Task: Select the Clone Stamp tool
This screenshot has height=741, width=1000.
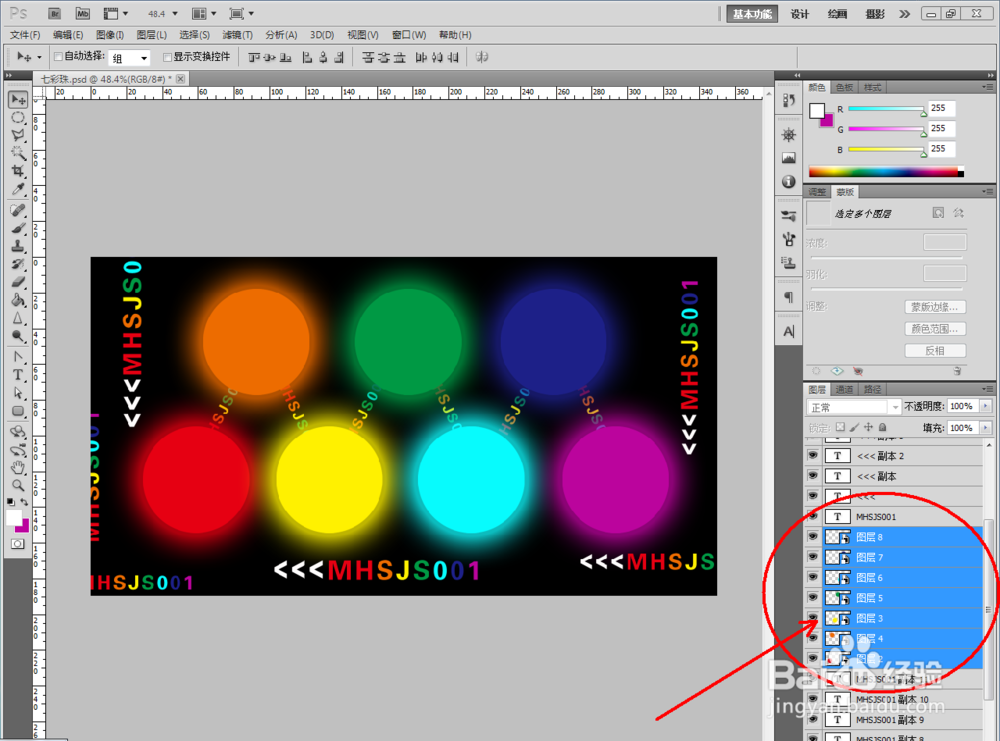Action: pos(18,246)
